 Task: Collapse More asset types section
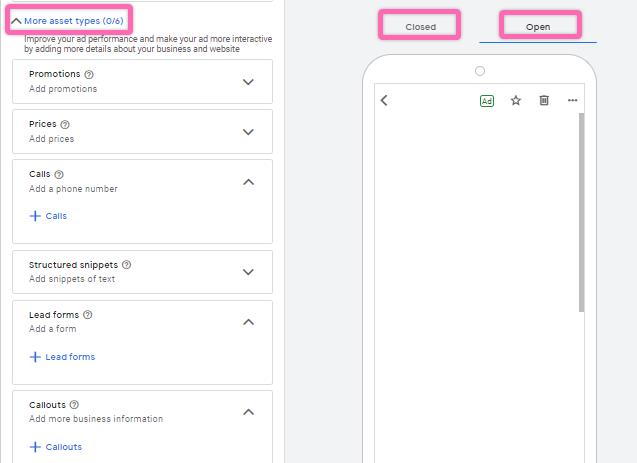click(x=17, y=20)
